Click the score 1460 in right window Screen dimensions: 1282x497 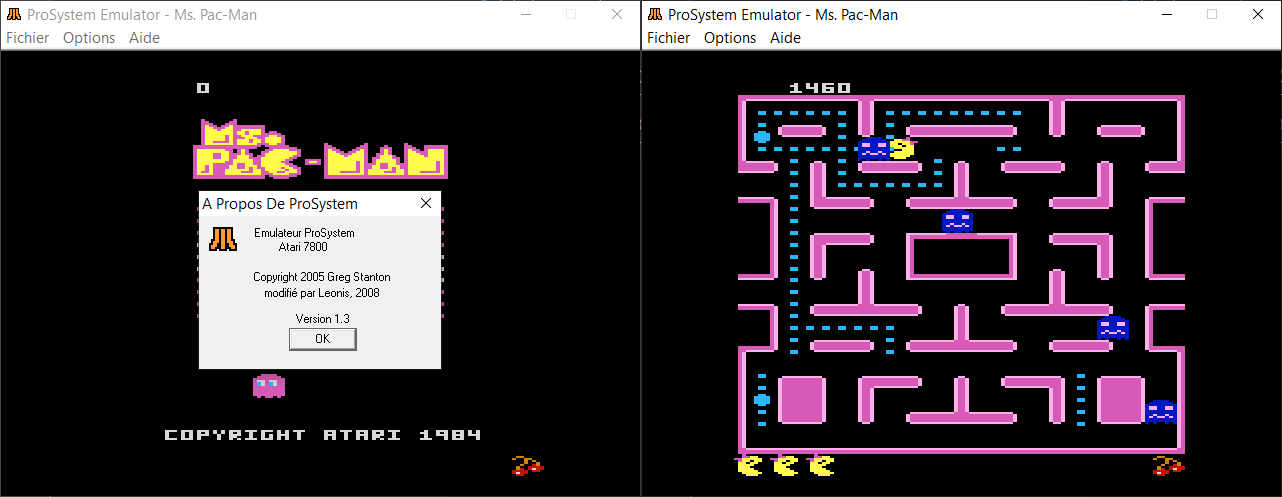coord(820,88)
